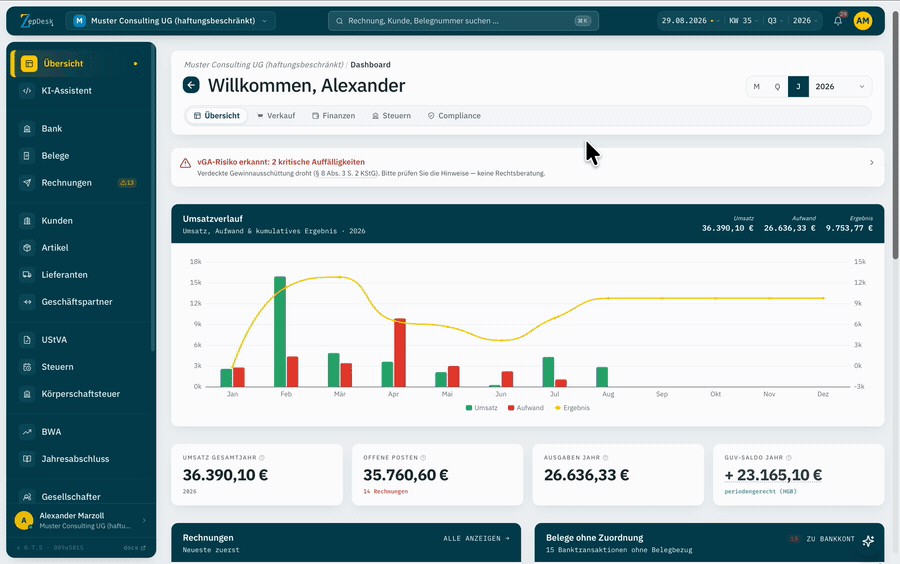Click the Muster Consulting breadcrumb link
The height and width of the screenshot is (564, 900).
(263, 65)
